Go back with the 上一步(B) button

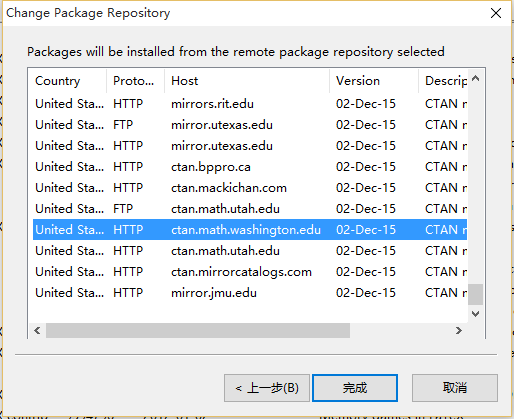point(267,388)
